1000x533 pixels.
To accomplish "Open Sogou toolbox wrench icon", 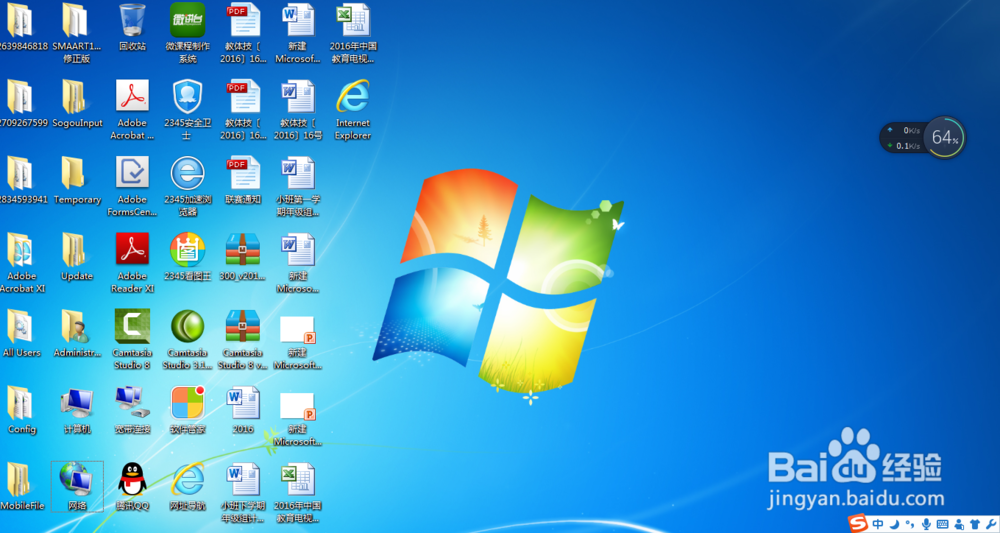I will click(991, 524).
